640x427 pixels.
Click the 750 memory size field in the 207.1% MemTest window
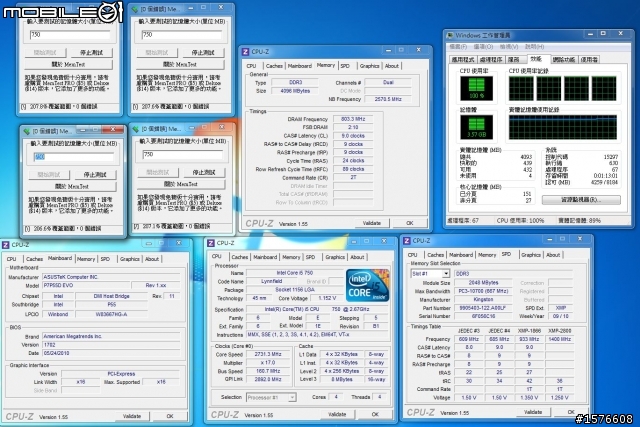coord(182,154)
